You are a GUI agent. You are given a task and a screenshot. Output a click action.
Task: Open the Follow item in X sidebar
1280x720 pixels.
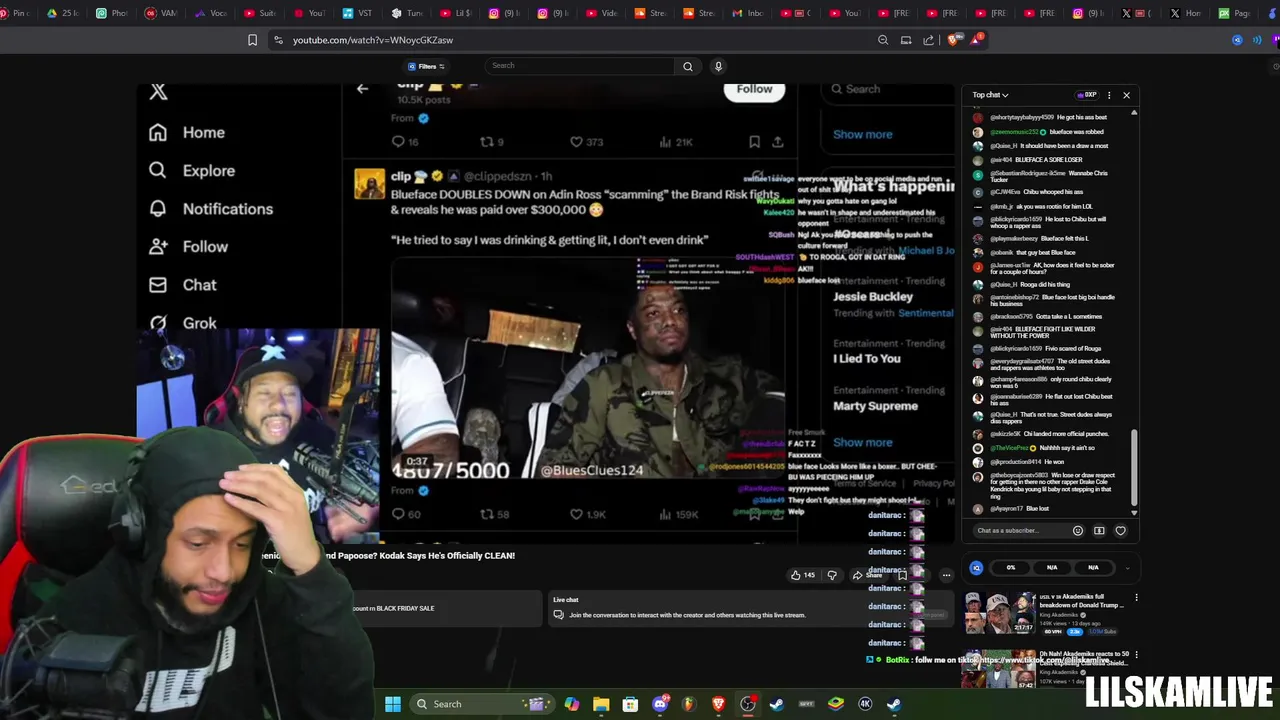coord(188,247)
